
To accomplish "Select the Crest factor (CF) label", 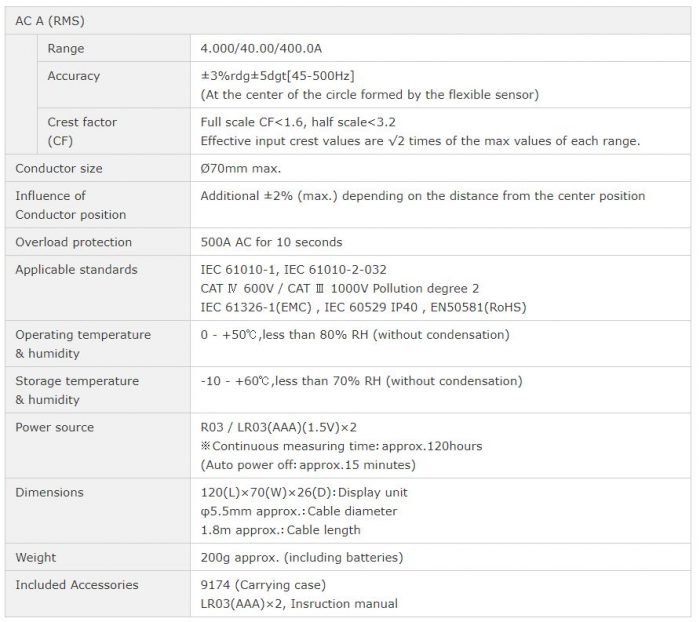I will pyautogui.click(x=82, y=131).
